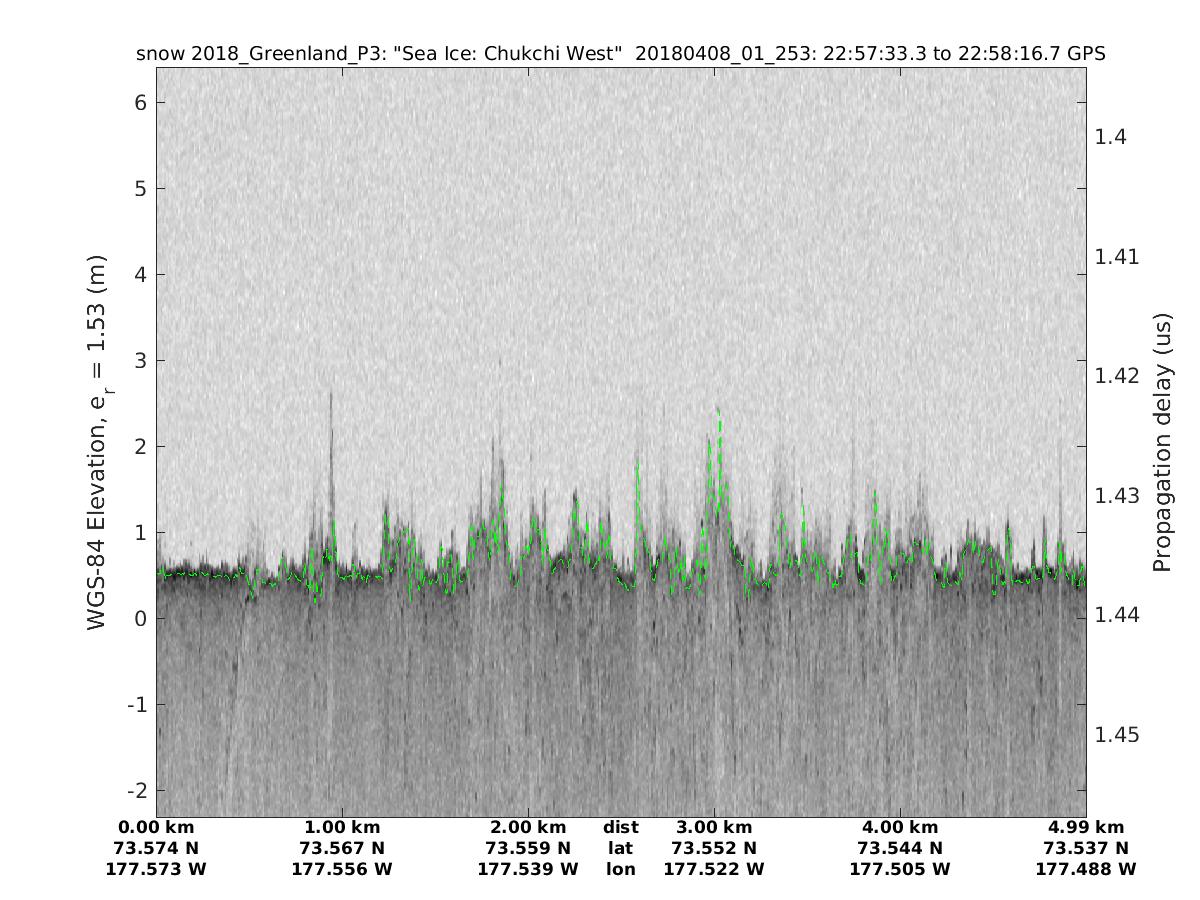Click the 2.00 km distance tick label
Screen dimensions: 1200x900
[x=528, y=827]
